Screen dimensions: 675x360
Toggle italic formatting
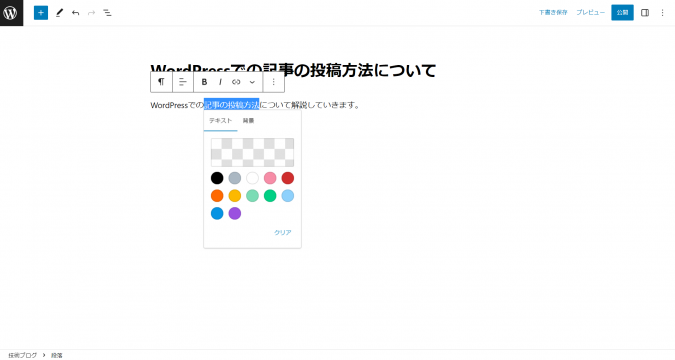click(220, 82)
